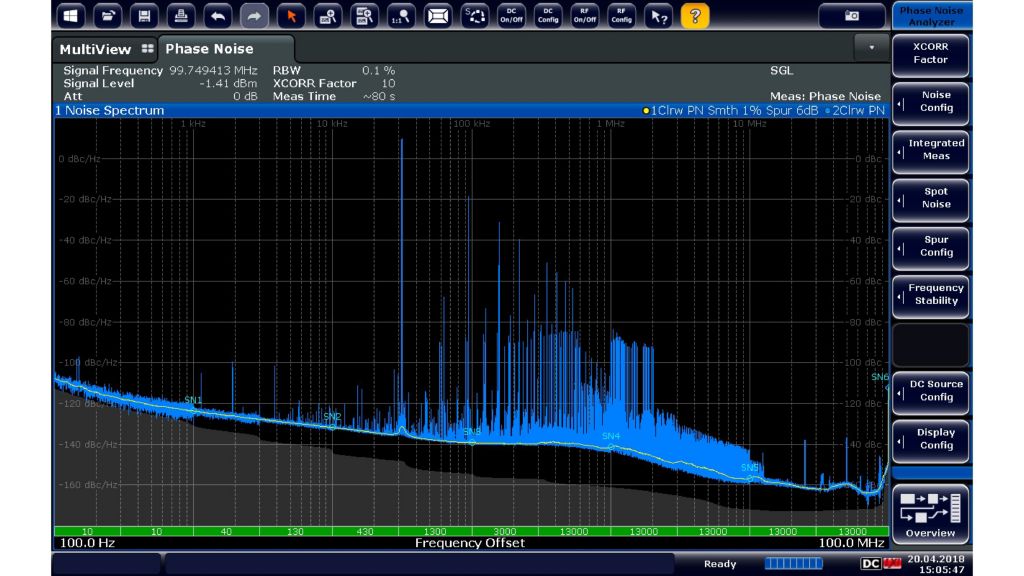Click the sequencer icon in the toolbar
This screenshot has height=576, width=1024.
tap(475, 16)
